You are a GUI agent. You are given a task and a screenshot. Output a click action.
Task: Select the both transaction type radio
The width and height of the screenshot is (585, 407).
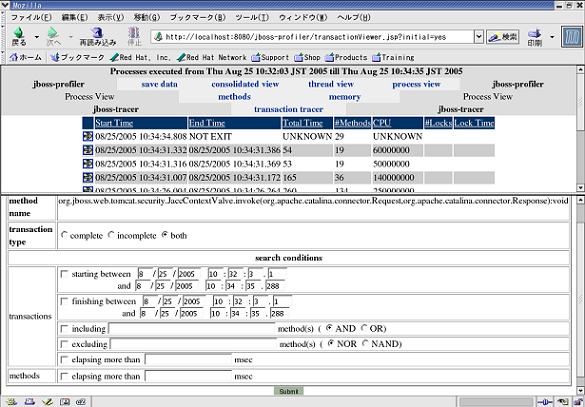165,235
